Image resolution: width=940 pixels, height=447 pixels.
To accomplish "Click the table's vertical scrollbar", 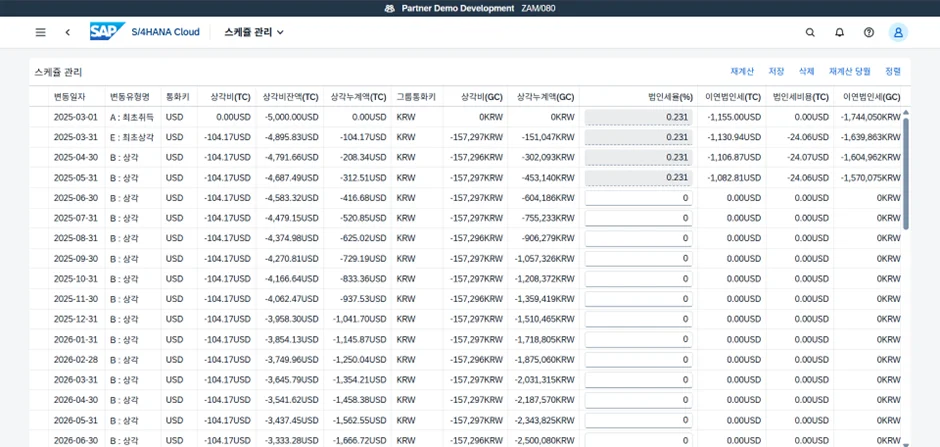I will tap(906, 170).
